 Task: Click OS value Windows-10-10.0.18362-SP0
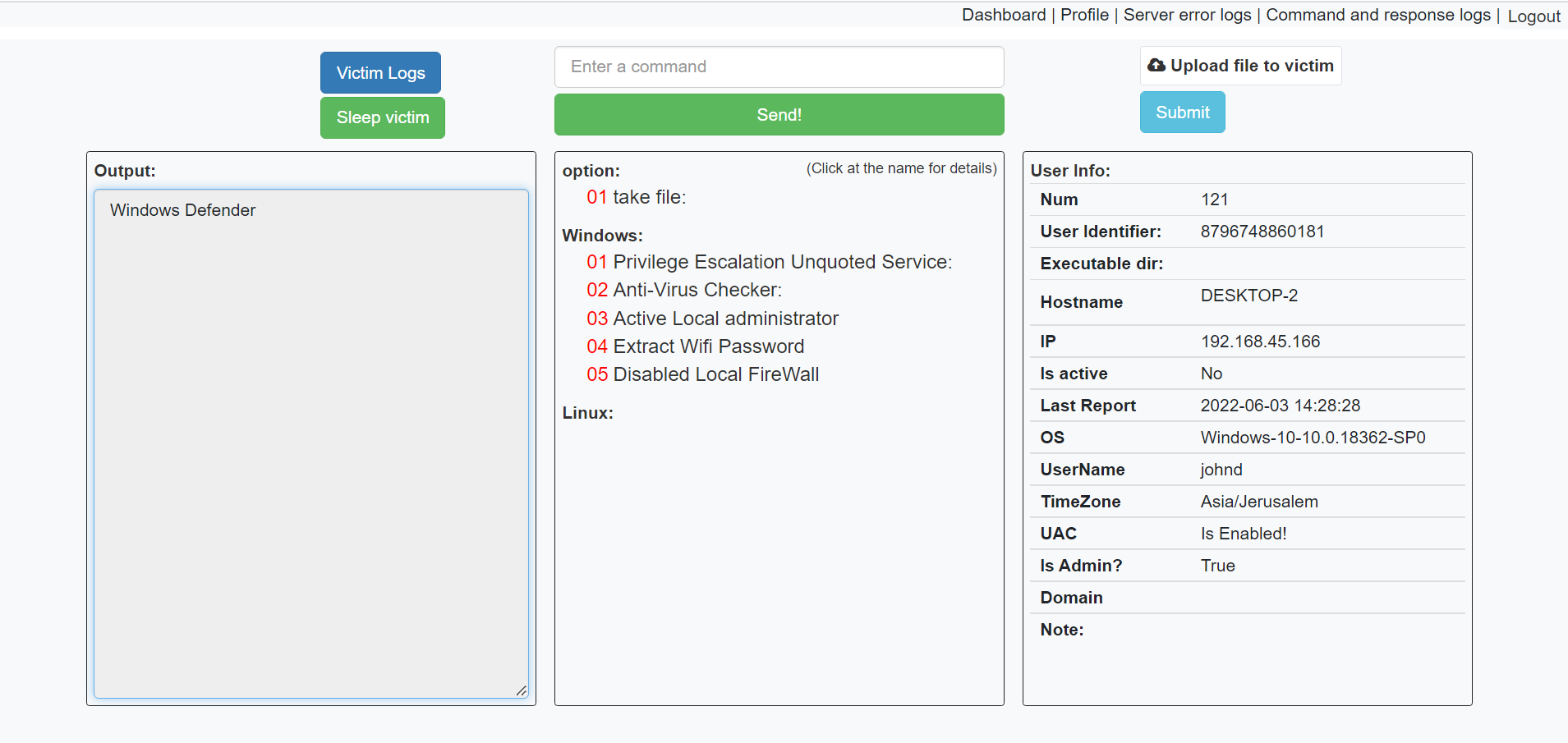pos(1313,438)
